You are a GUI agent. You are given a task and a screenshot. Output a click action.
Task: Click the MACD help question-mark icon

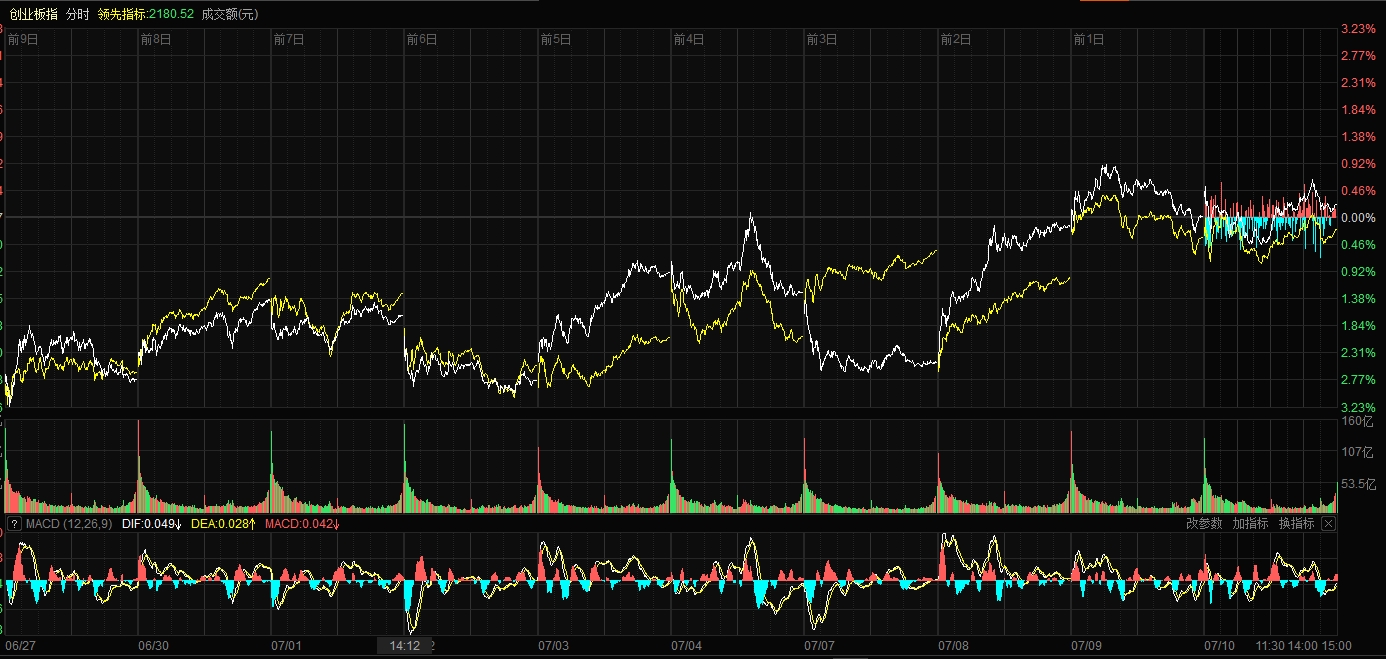(14, 523)
